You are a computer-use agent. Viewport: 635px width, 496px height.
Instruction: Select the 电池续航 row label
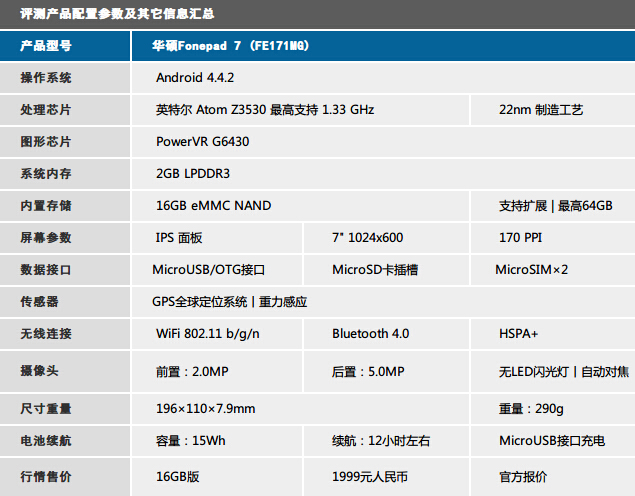[65, 441]
